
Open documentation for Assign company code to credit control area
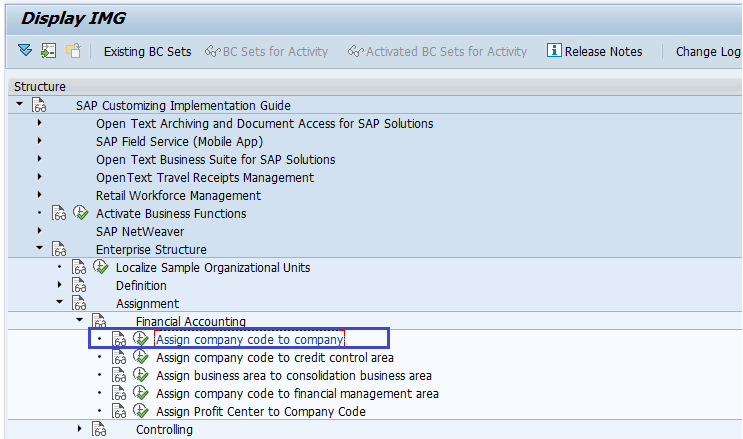tap(119, 357)
